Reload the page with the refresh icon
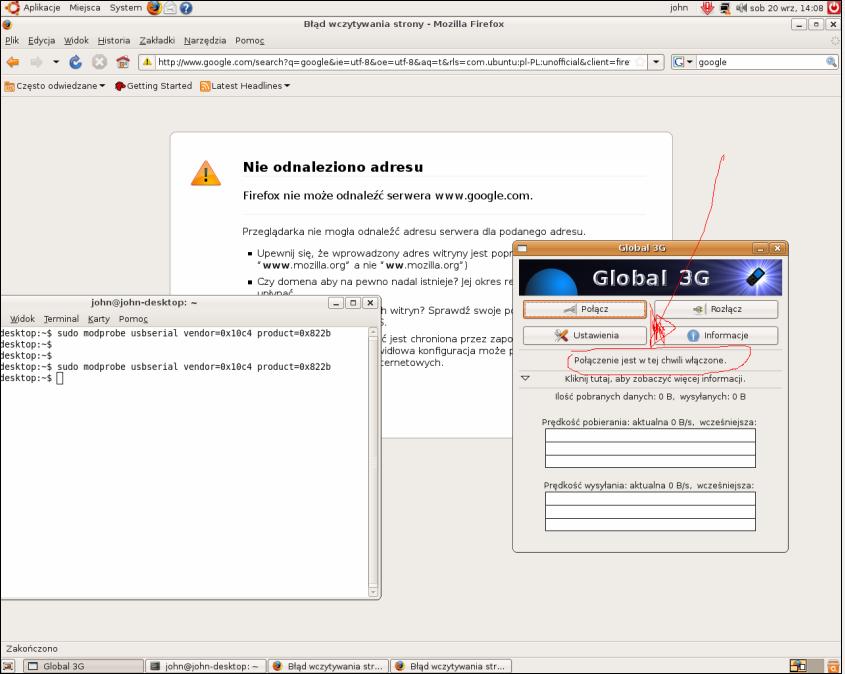This screenshot has width=845, height=674. coord(75,62)
